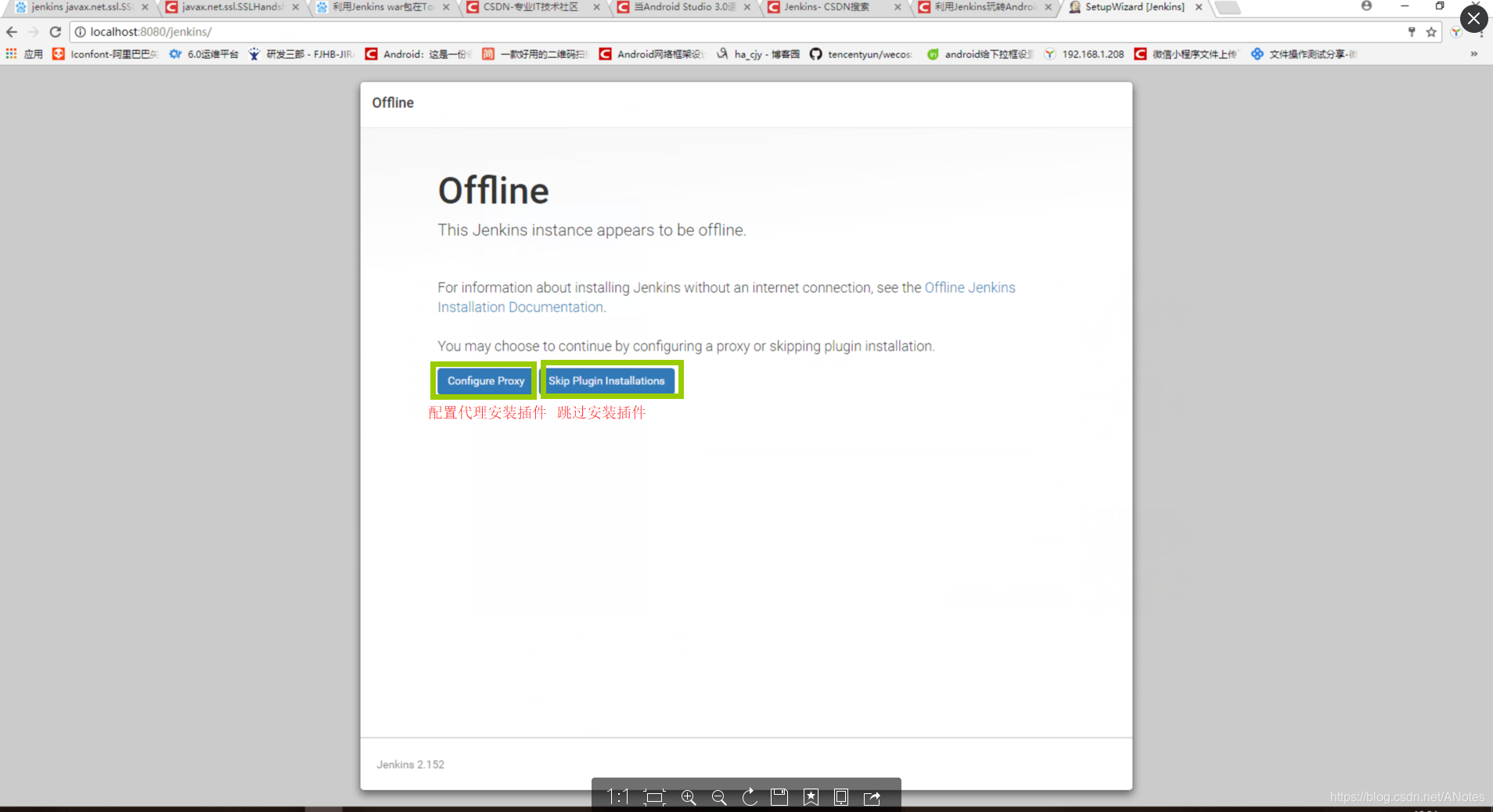Open the ha_cjy - 博客园 bookmark

[758, 54]
